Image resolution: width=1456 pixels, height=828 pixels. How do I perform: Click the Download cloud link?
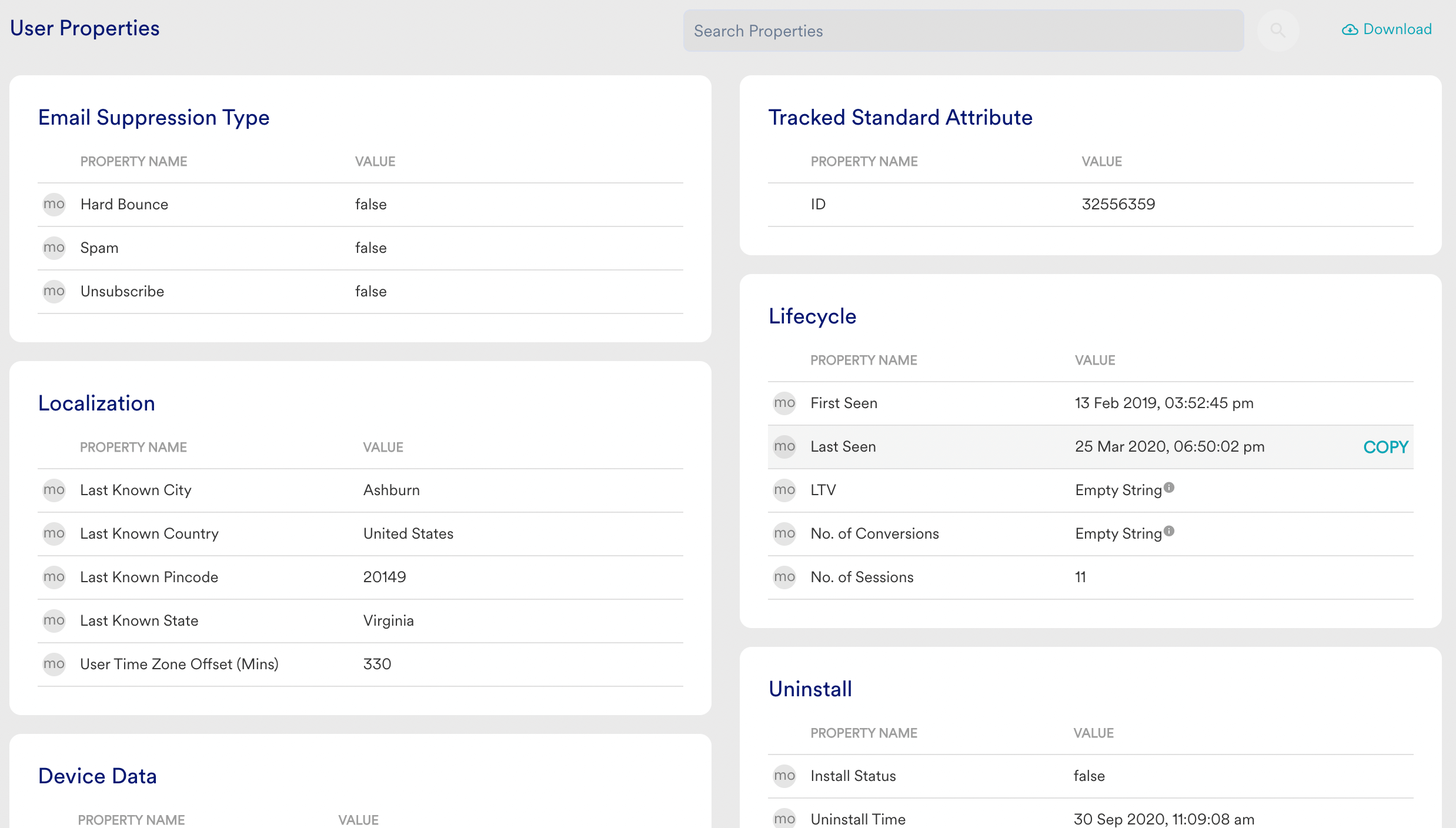pyautogui.click(x=1387, y=29)
